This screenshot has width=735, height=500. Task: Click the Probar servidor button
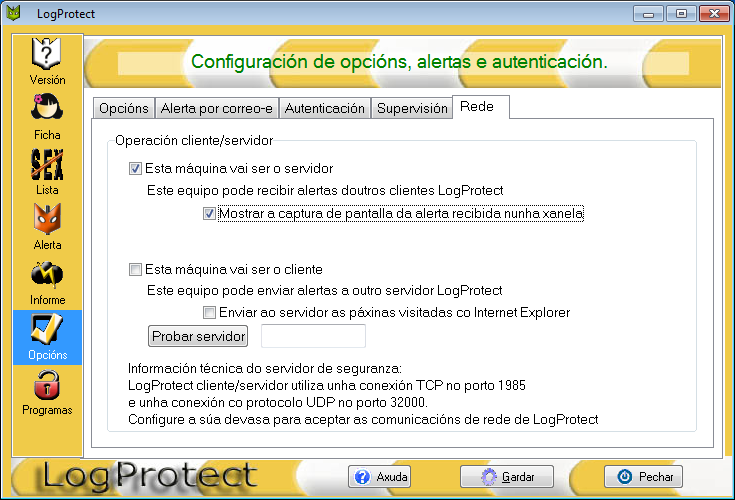[x=198, y=336]
